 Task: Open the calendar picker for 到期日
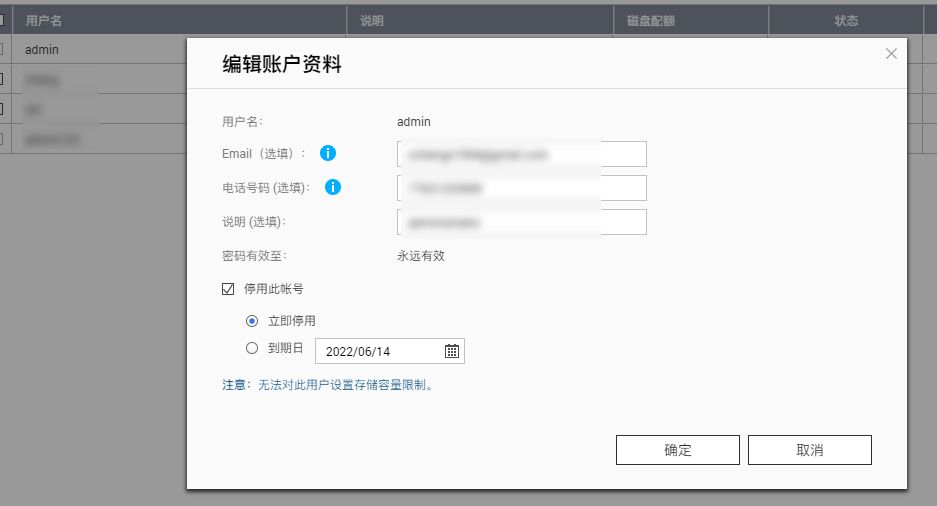click(x=452, y=351)
